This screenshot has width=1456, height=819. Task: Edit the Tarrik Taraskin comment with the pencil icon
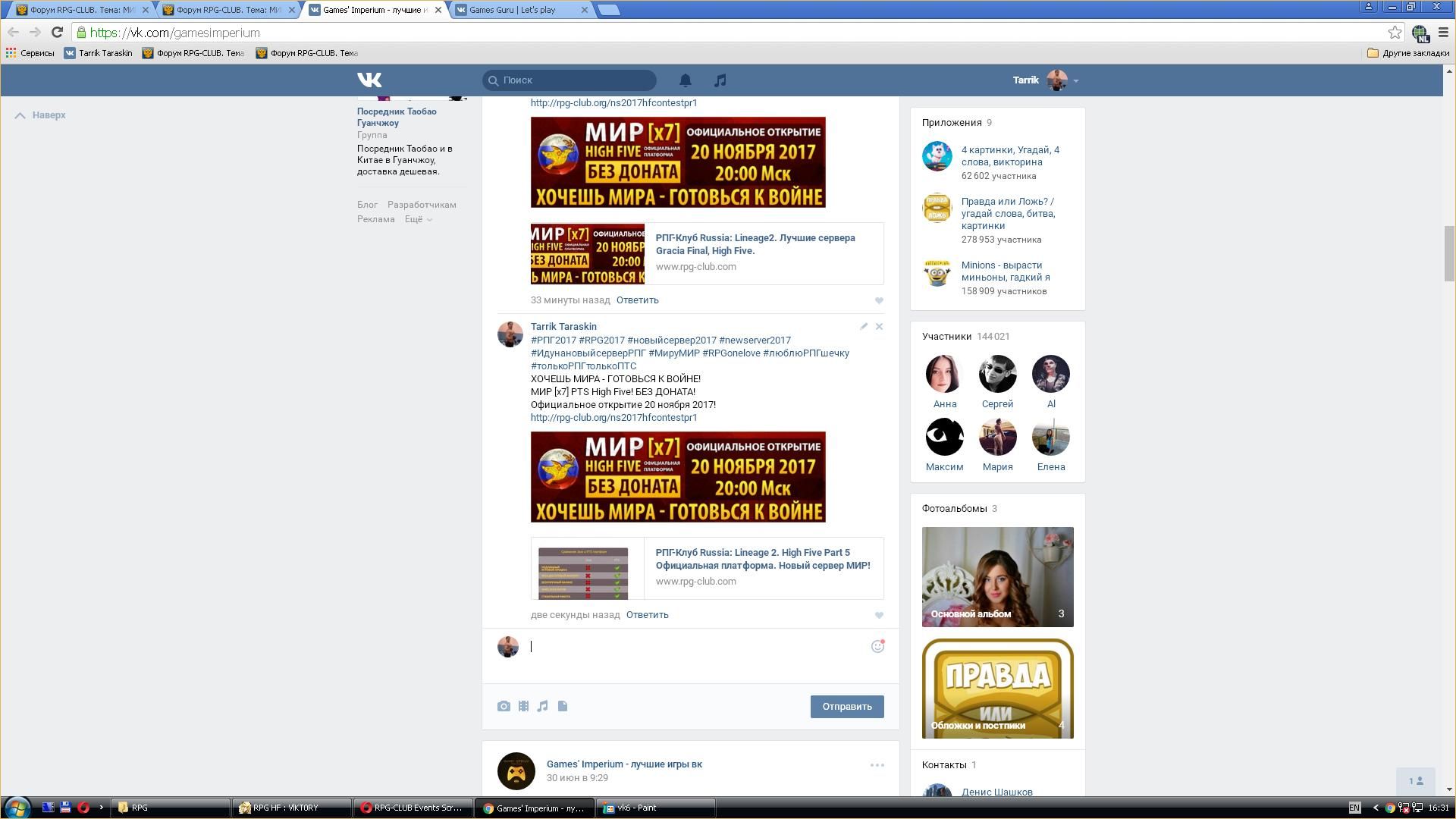(864, 326)
